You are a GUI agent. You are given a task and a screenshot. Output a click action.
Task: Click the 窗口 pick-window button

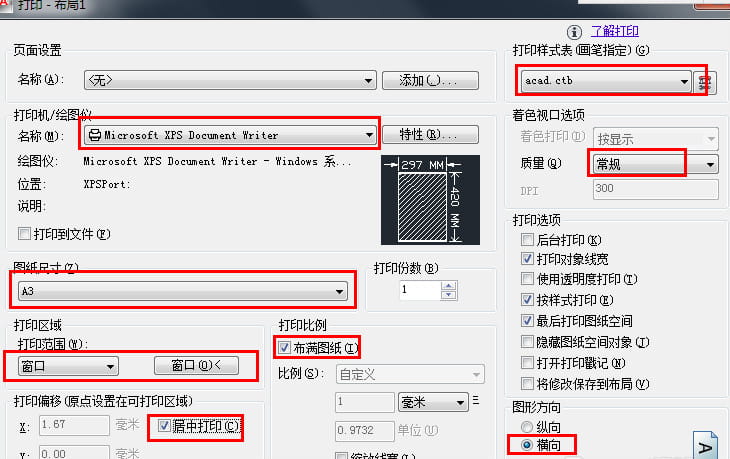point(196,366)
